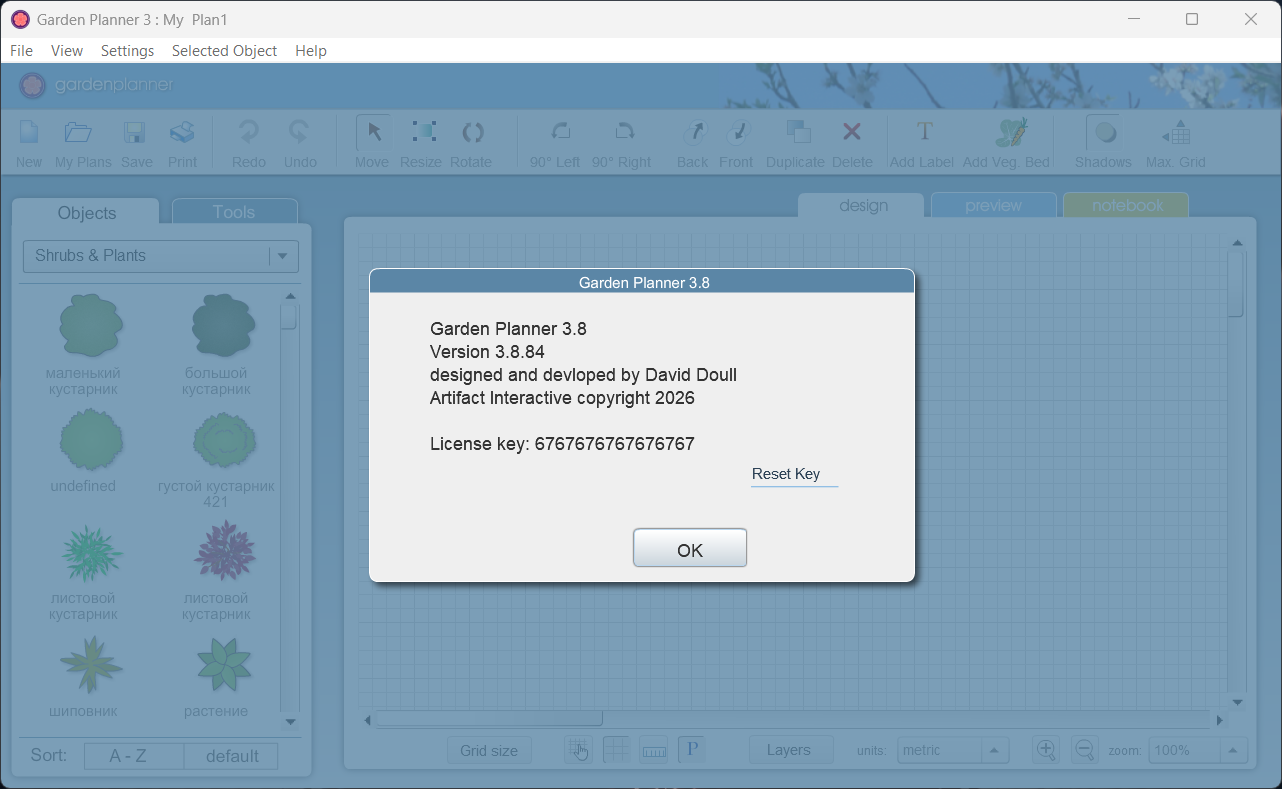Select the undefined shrub thumbnail
1282x789 pixels.
pyautogui.click(x=91, y=439)
